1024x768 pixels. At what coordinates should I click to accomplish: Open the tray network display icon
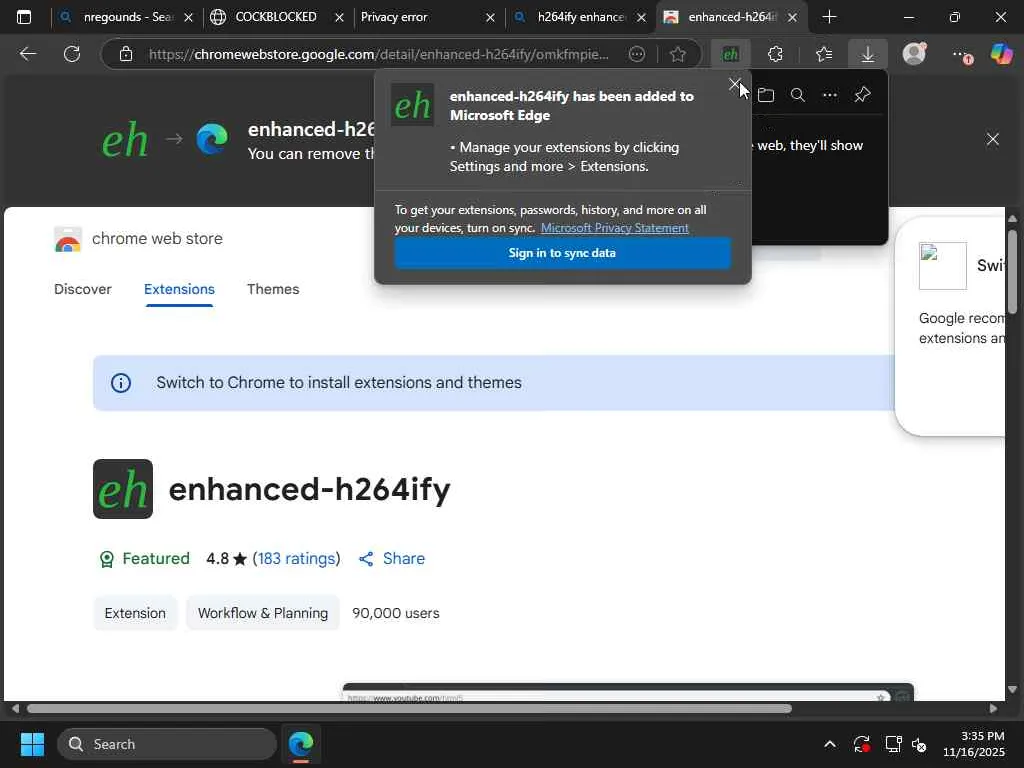pos(893,744)
